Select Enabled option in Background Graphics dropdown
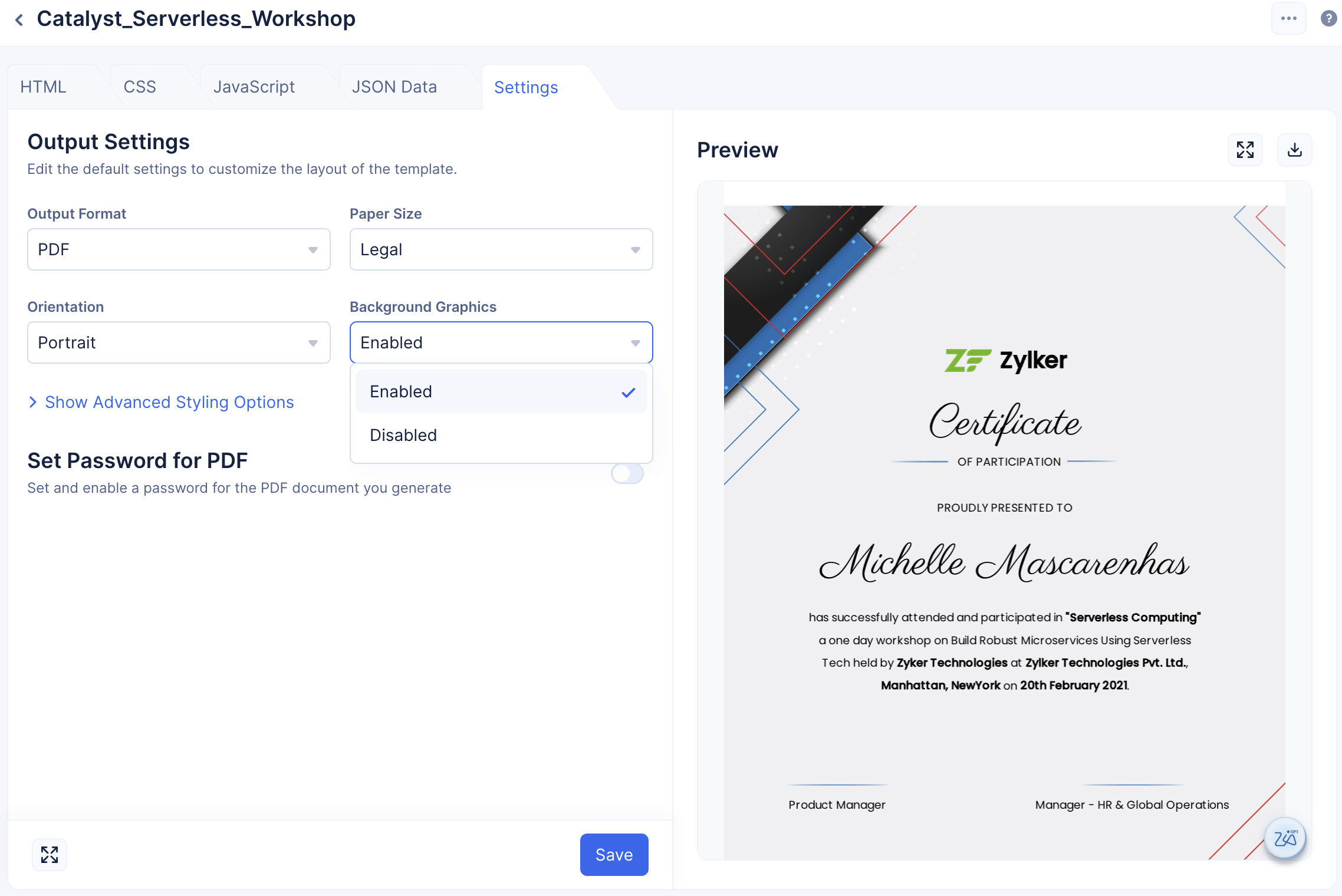The width and height of the screenshot is (1342, 896). click(500, 391)
